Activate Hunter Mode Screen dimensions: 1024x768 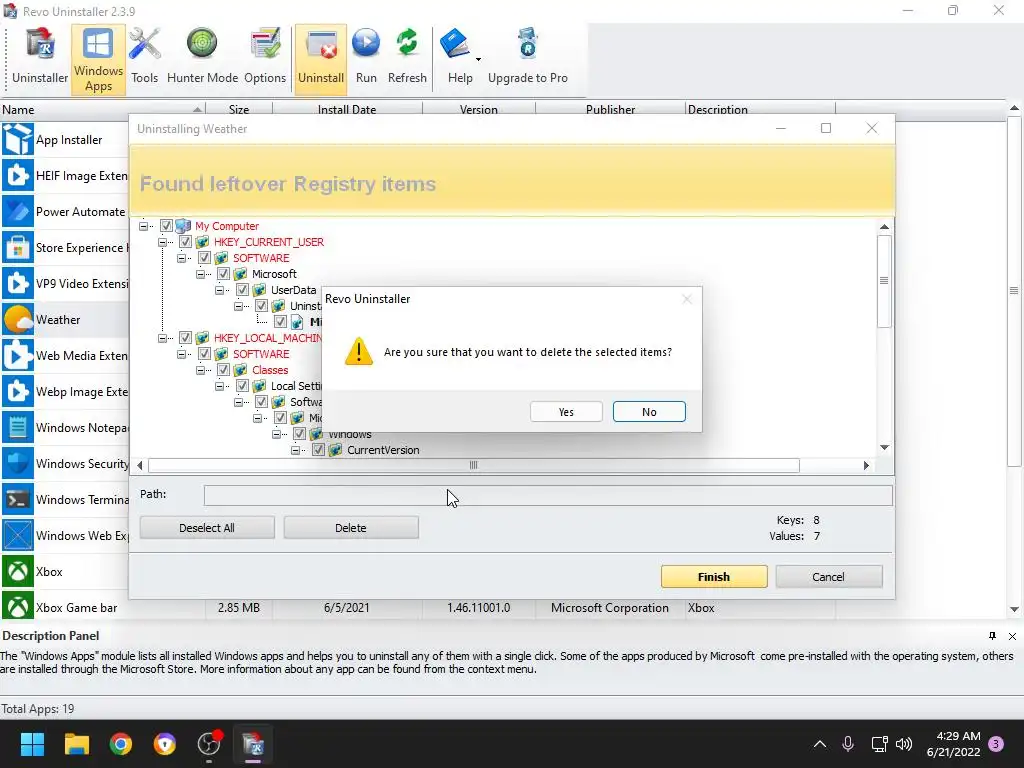(x=202, y=57)
